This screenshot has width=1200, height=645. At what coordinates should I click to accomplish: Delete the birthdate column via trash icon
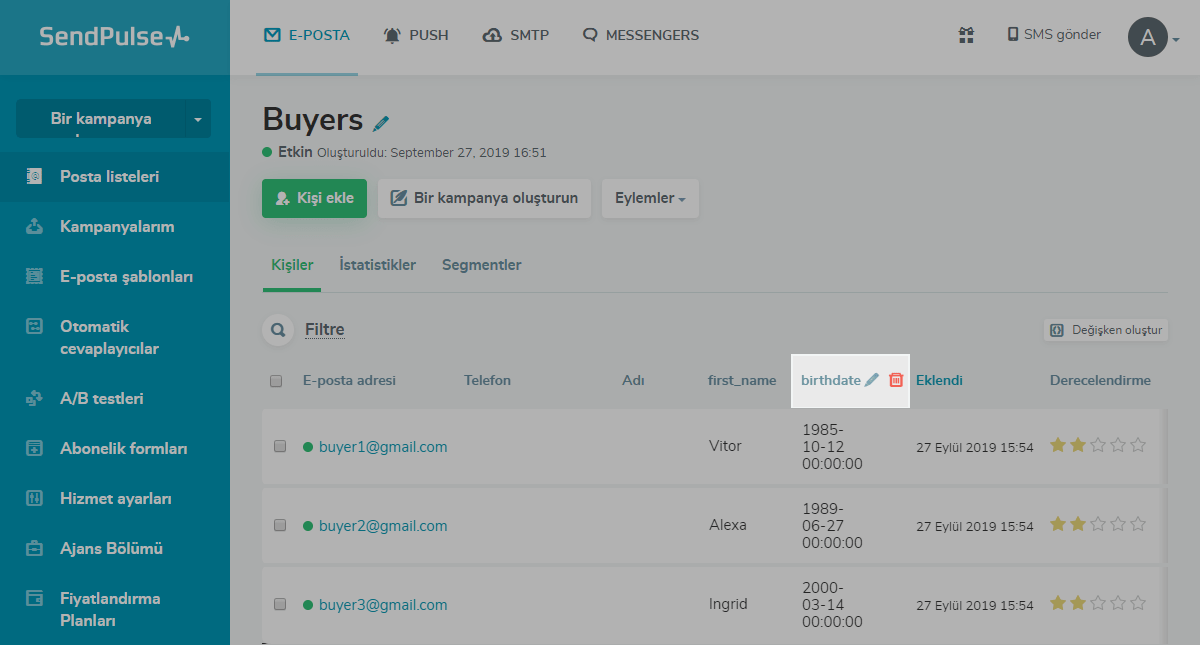(896, 380)
